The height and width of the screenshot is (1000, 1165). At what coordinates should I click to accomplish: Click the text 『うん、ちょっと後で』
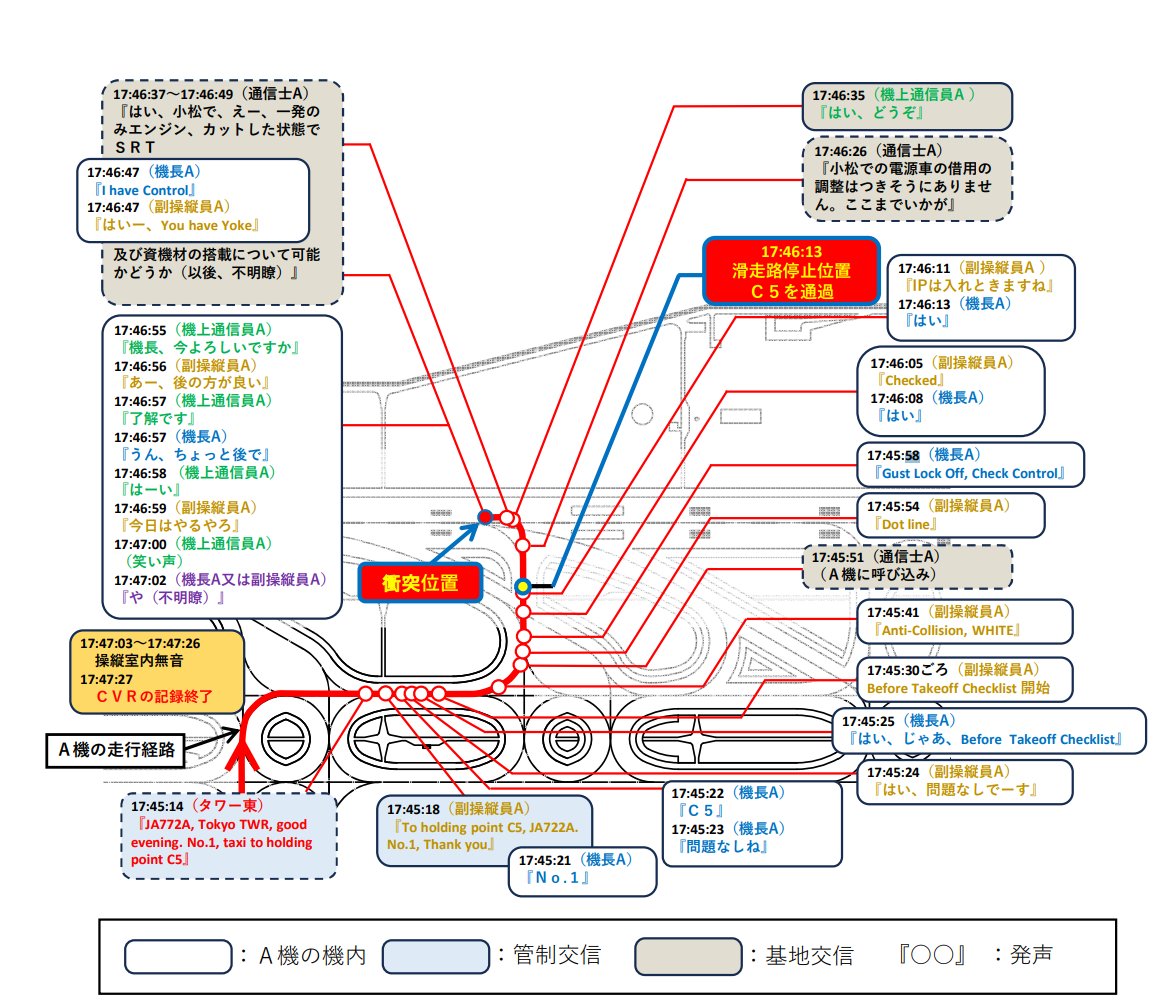coord(195,454)
